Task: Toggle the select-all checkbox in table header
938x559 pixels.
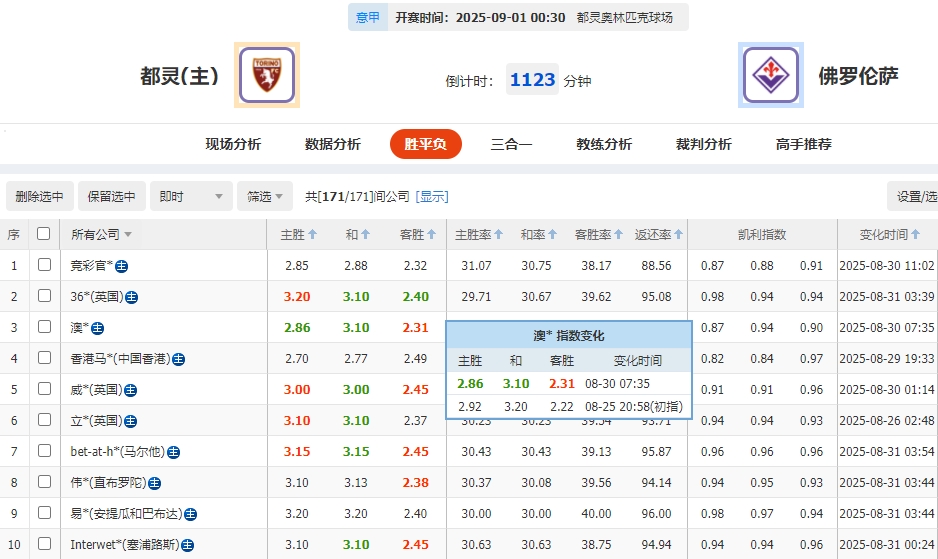Action: [43, 234]
